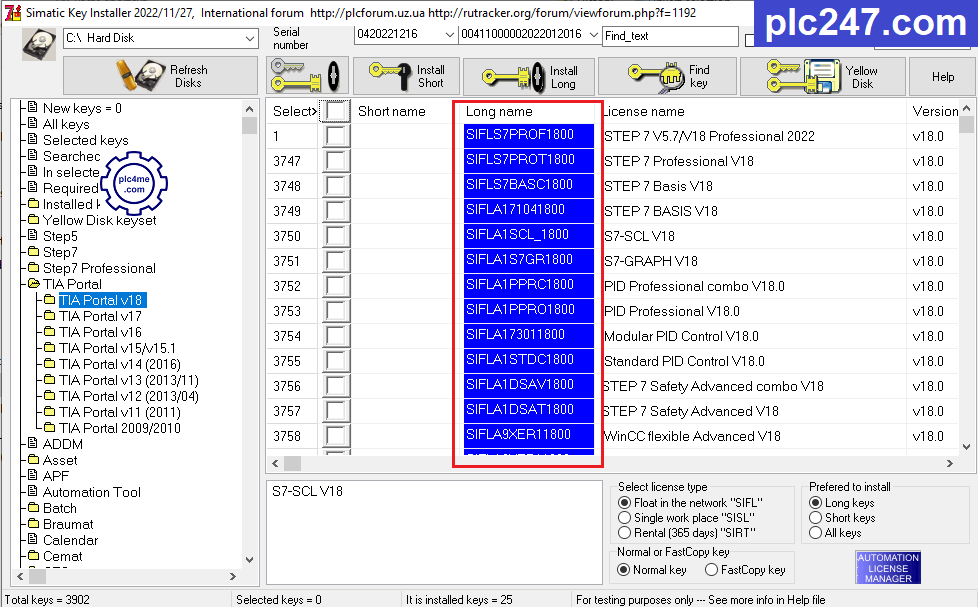The width and height of the screenshot is (978, 607).
Task: Open the Automation License Manager
Action: [x=888, y=568]
